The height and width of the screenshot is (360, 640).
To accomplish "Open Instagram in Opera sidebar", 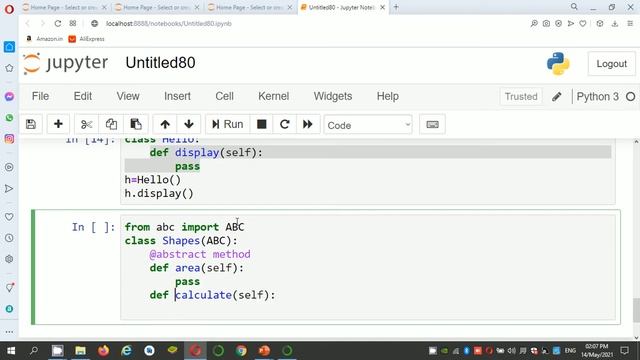I will pos(9,139).
